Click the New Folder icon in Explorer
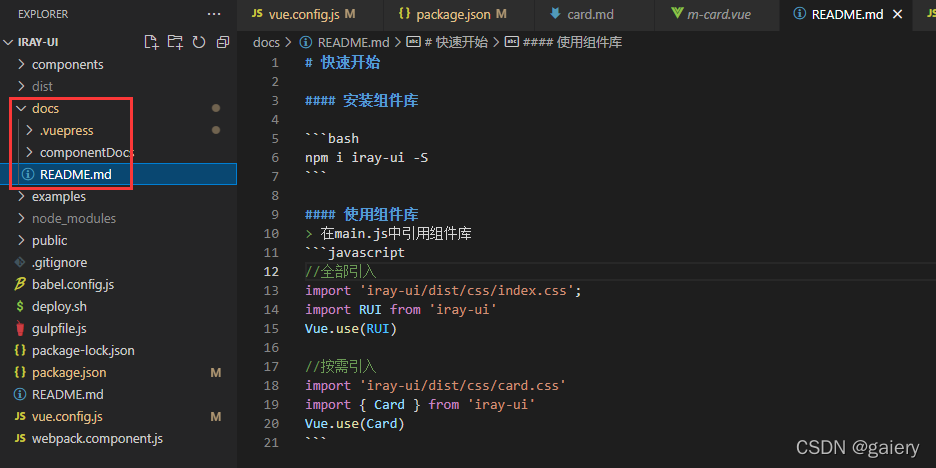Viewport: 936px width, 468px height. (x=175, y=42)
